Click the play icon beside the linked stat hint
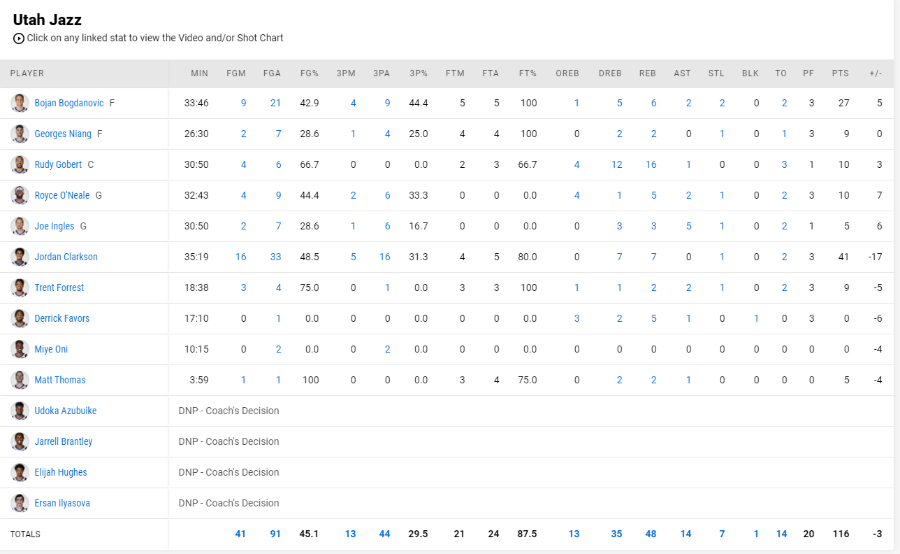The height and width of the screenshot is (554, 900). click(x=19, y=38)
